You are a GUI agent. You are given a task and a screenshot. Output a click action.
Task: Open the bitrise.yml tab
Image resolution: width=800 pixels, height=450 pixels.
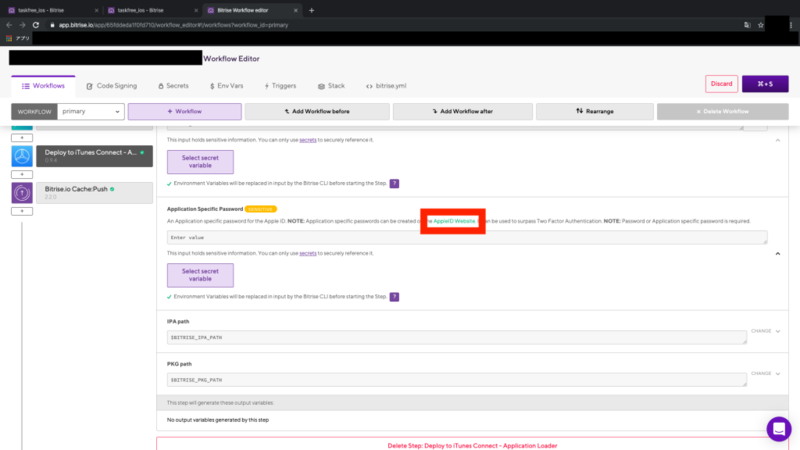pos(386,86)
